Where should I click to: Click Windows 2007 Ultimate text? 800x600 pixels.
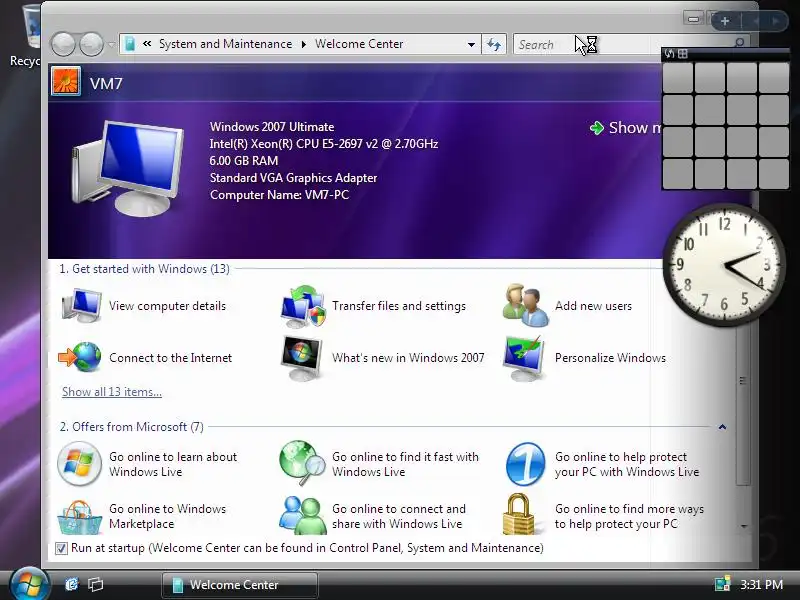272,127
